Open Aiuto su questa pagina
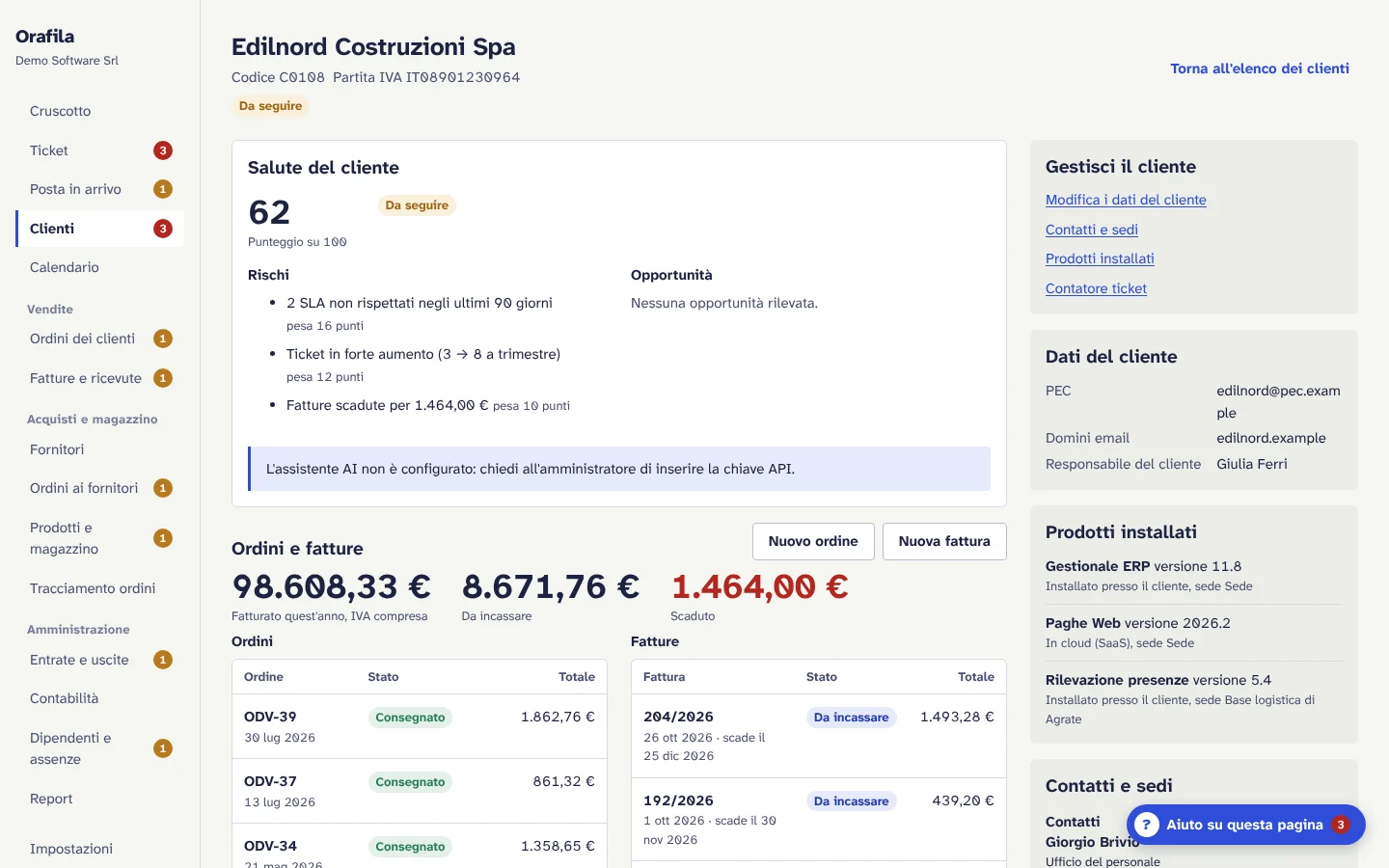 click(x=1245, y=825)
